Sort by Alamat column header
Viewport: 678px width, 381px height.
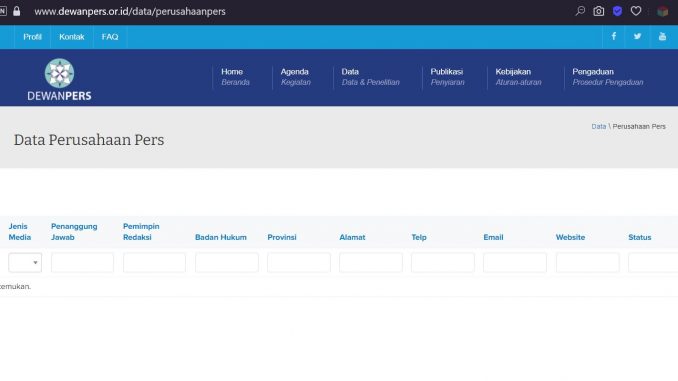click(x=352, y=237)
